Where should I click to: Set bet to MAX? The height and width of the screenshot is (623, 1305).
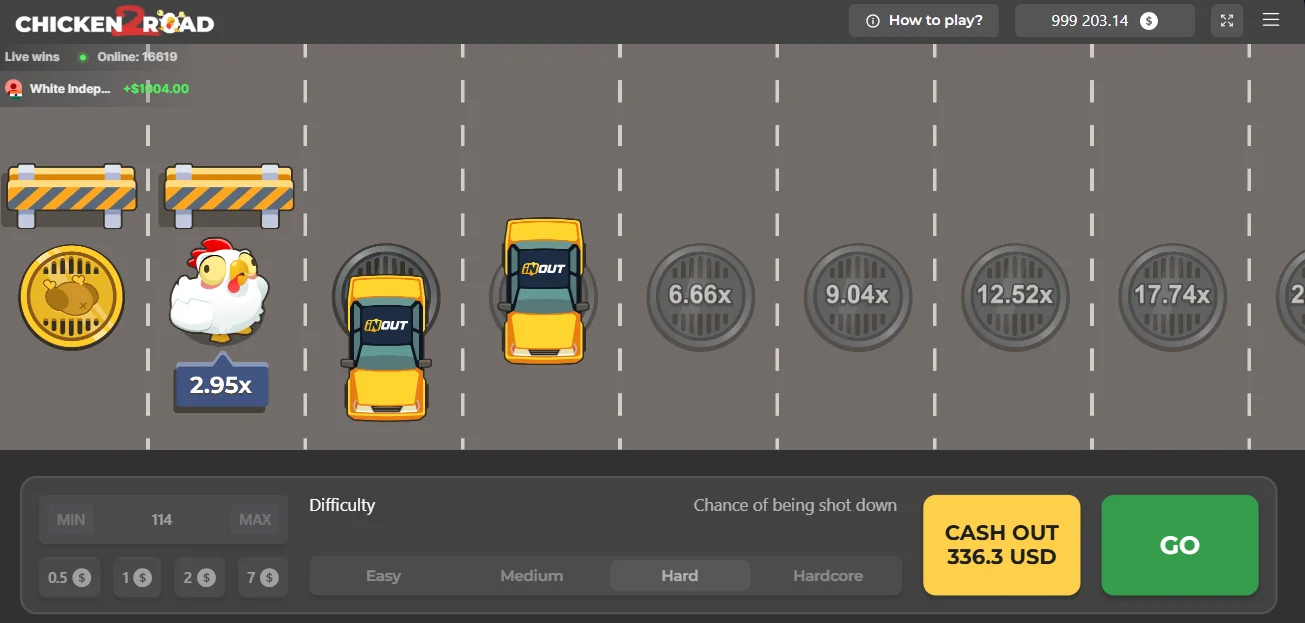[255, 520]
